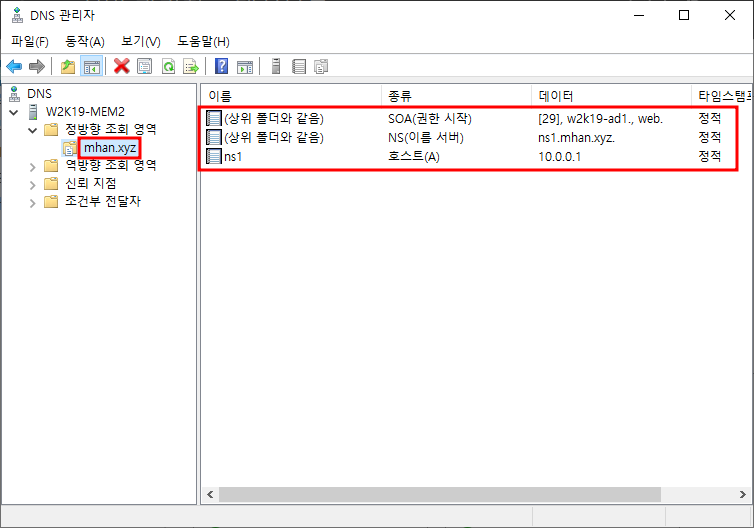The image size is (754, 528).
Task: Select the 정방향 조회 영역 tree label
Action: 111,129
